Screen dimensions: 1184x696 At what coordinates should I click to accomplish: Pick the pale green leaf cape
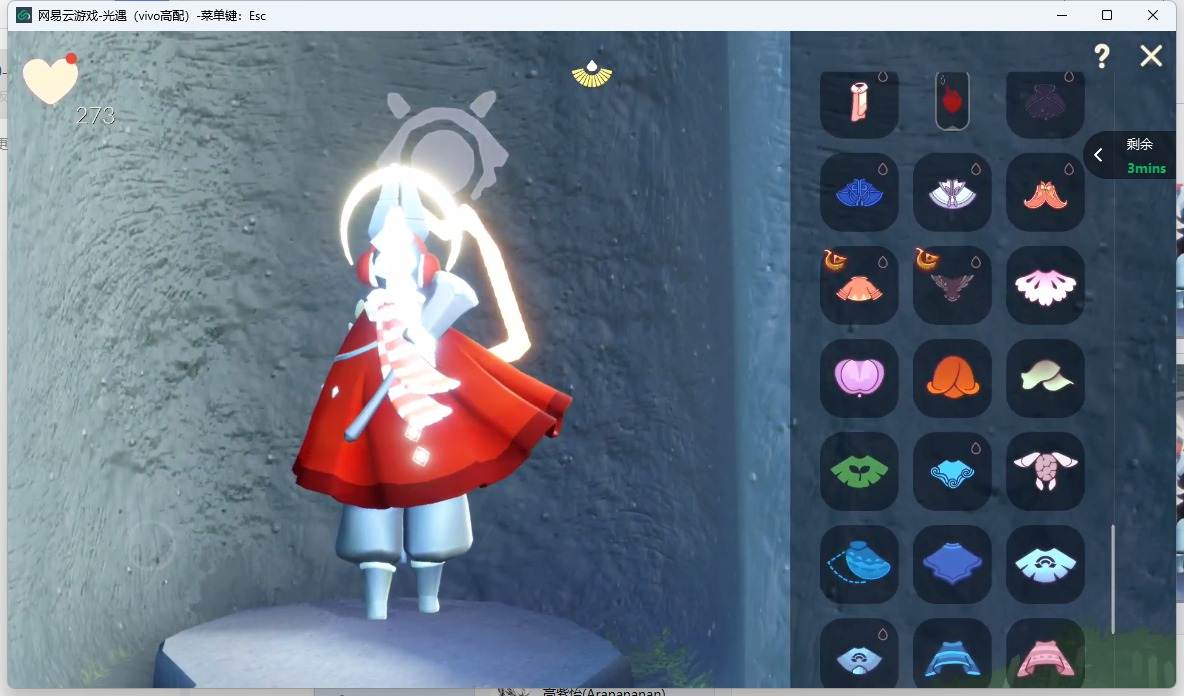click(1045, 377)
